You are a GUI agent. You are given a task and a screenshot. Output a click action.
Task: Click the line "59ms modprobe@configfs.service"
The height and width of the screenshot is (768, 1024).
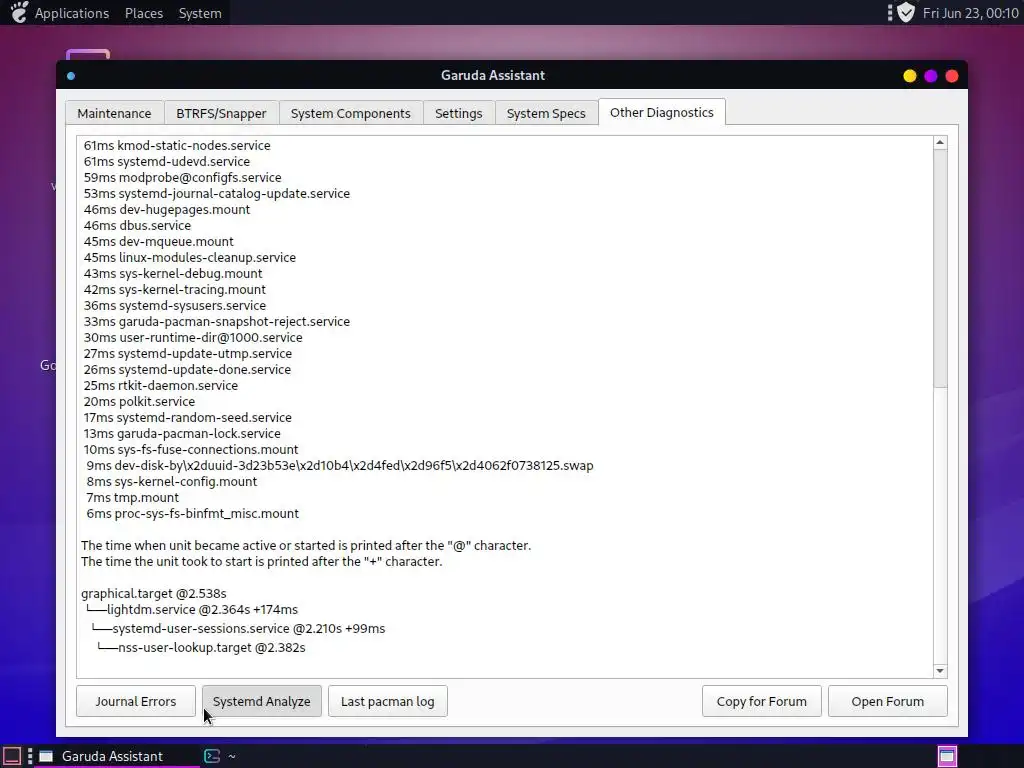click(x=182, y=177)
